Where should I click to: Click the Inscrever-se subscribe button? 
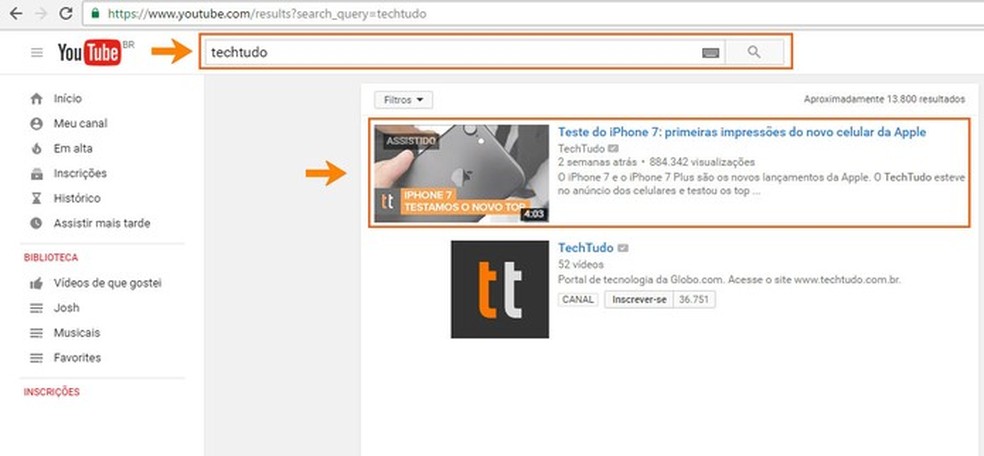(x=639, y=300)
